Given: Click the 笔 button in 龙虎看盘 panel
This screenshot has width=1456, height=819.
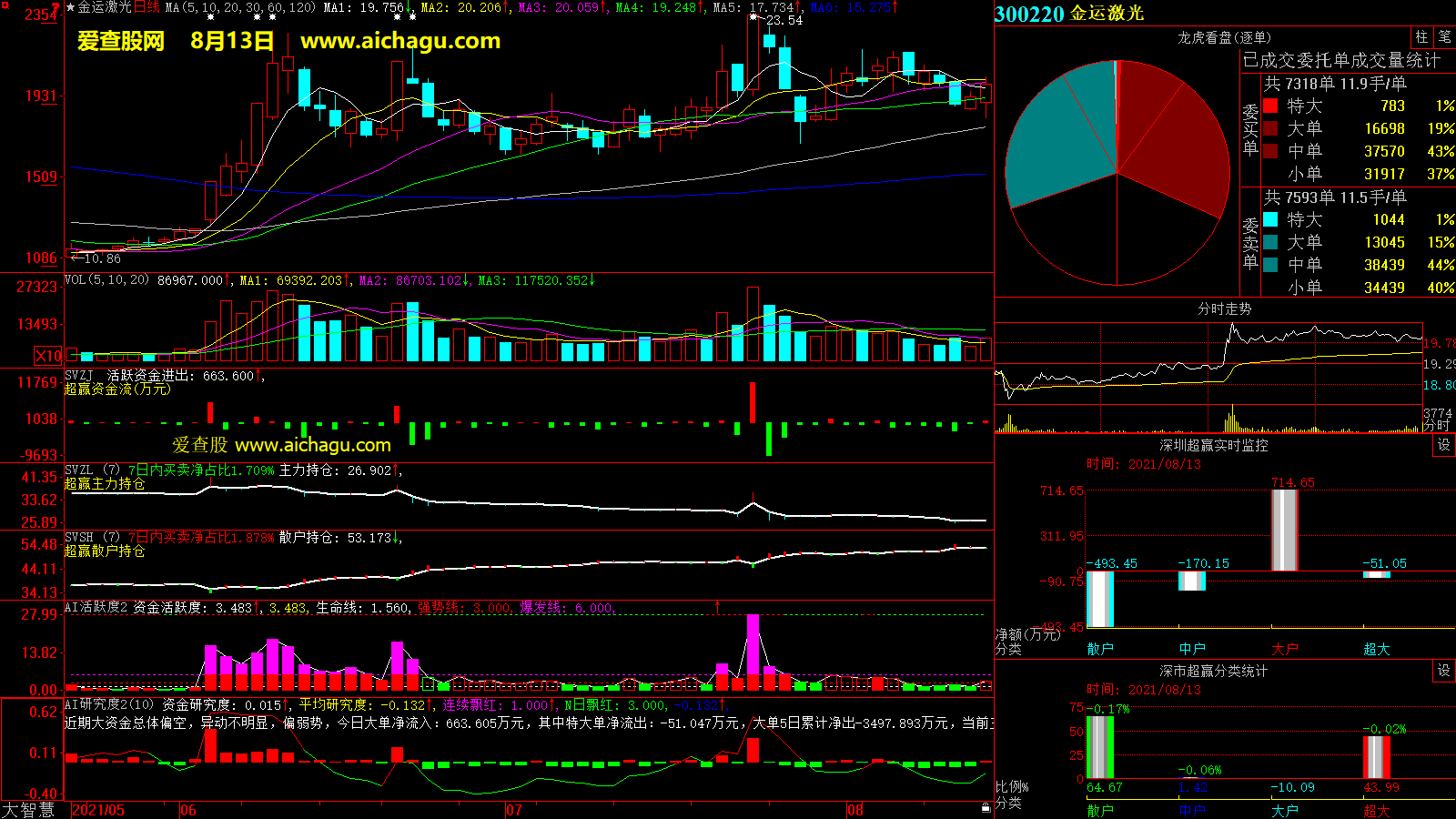Looking at the screenshot, I should (x=1444, y=37).
